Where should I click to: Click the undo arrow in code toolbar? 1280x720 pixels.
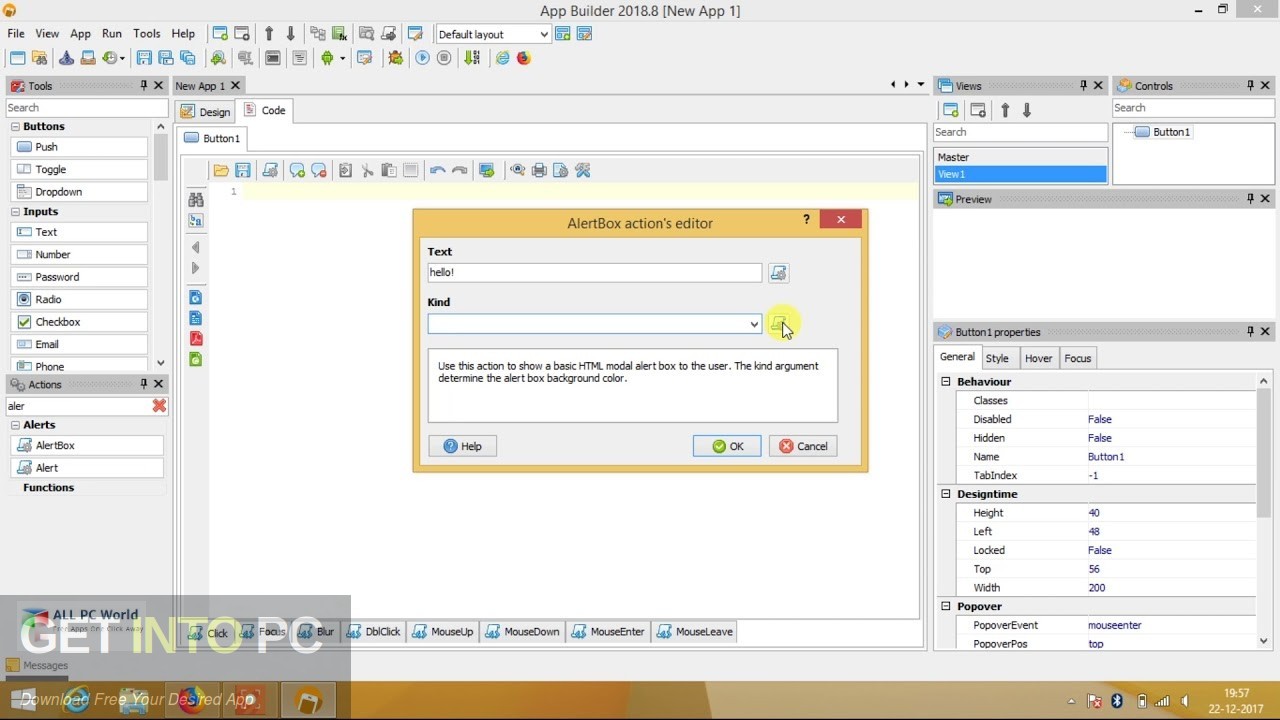point(437,171)
